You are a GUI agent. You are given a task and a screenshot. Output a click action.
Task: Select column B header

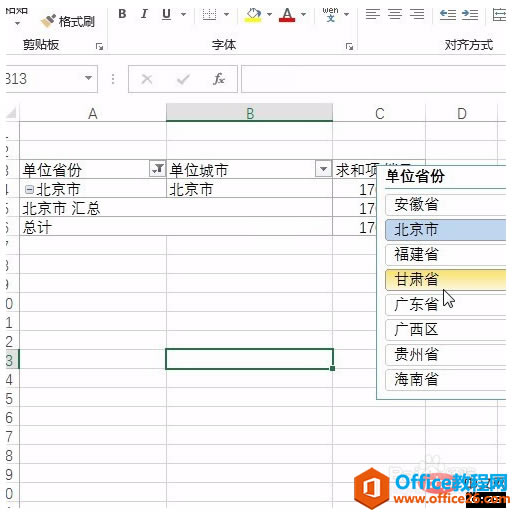click(250, 113)
